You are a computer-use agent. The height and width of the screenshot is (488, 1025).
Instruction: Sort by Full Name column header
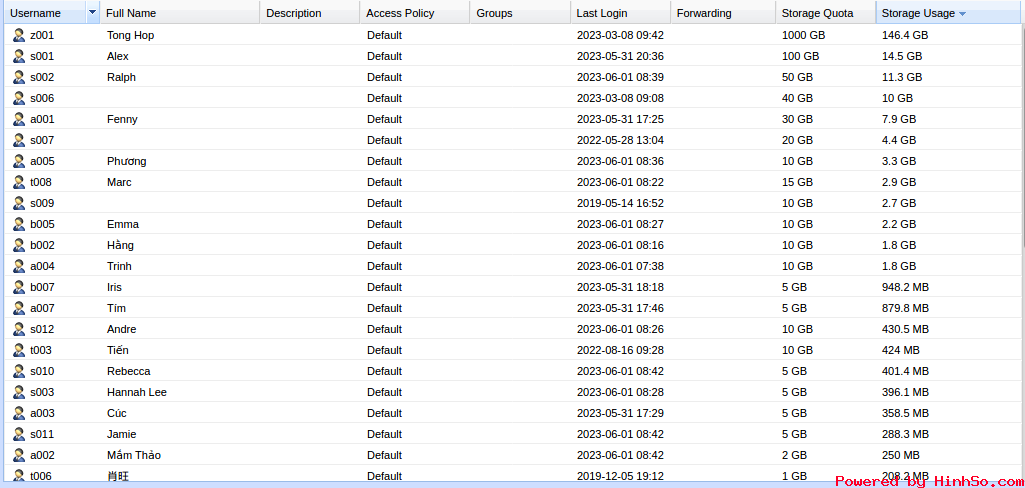pyautogui.click(x=130, y=13)
